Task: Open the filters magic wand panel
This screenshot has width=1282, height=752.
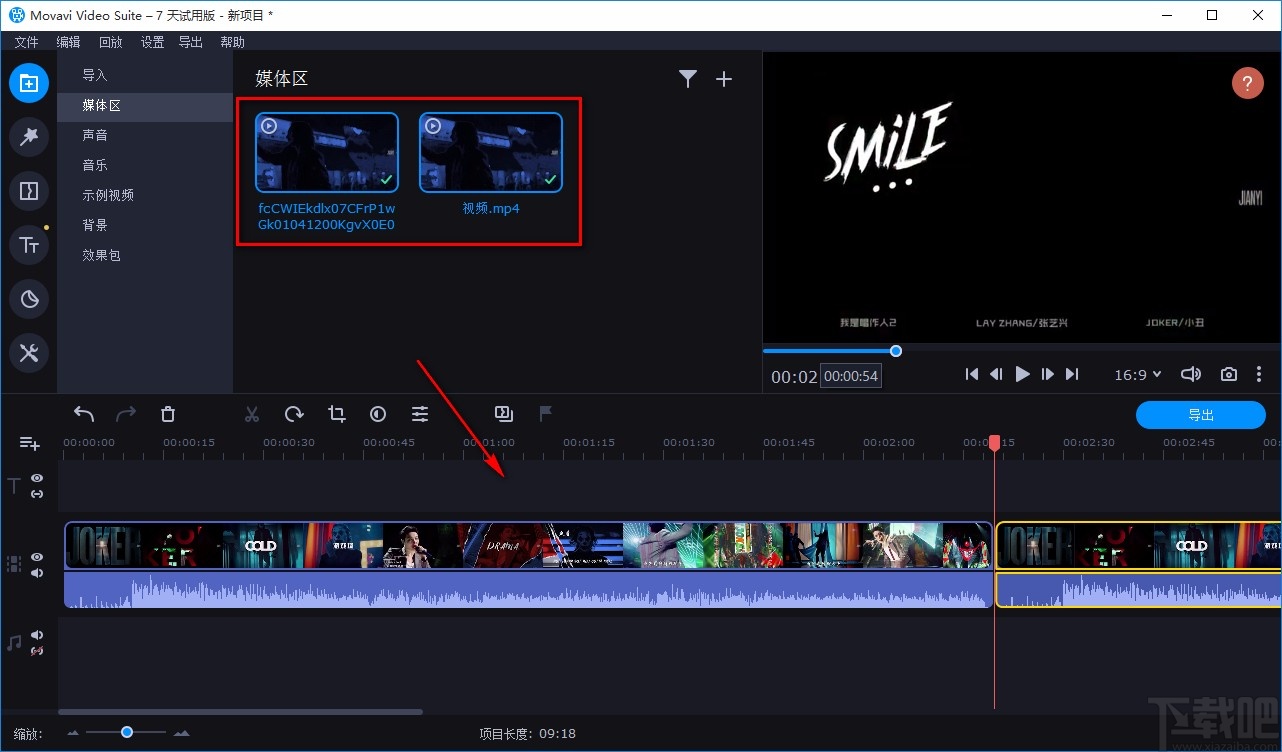Action: (x=29, y=137)
